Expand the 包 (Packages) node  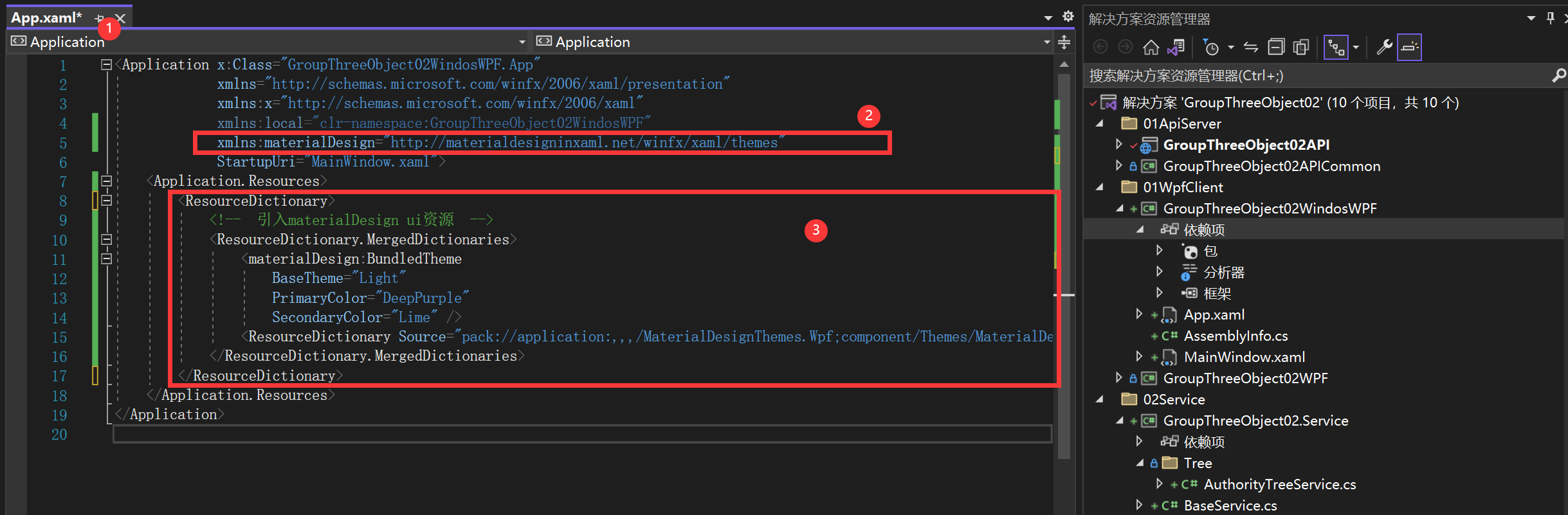point(1160,251)
